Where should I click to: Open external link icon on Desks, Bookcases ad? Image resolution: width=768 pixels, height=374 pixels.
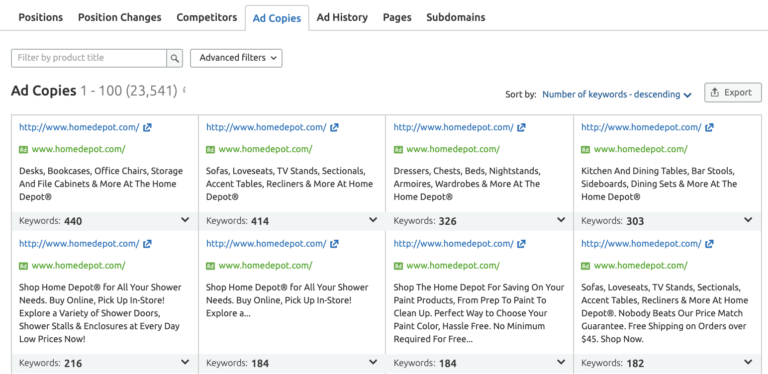(x=147, y=127)
